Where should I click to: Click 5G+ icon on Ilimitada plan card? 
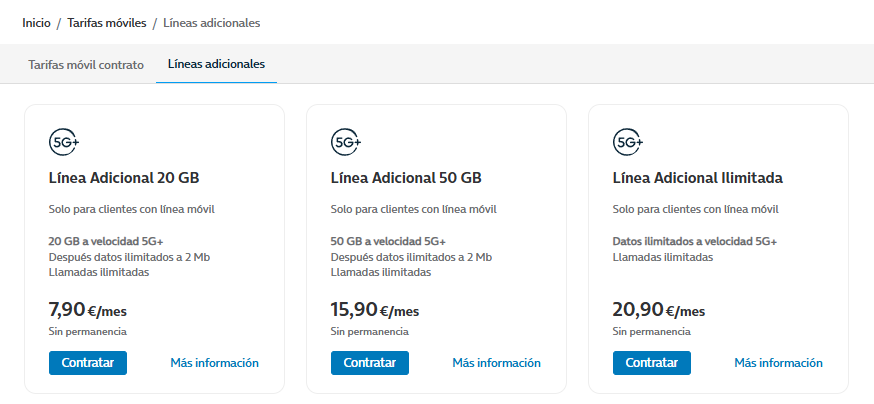(628, 143)
